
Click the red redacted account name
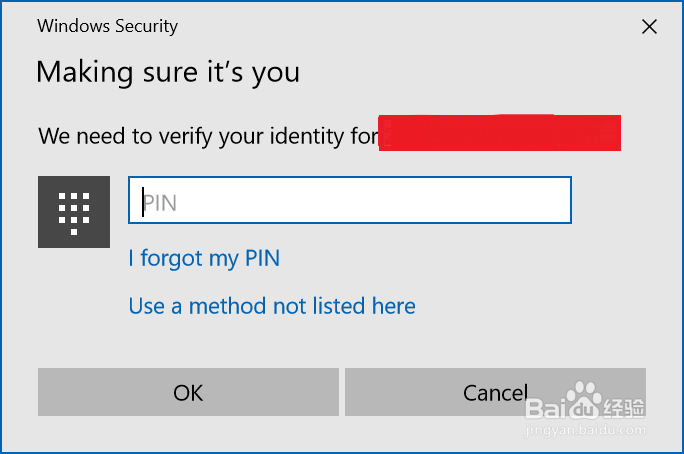[x=499, y=133]
